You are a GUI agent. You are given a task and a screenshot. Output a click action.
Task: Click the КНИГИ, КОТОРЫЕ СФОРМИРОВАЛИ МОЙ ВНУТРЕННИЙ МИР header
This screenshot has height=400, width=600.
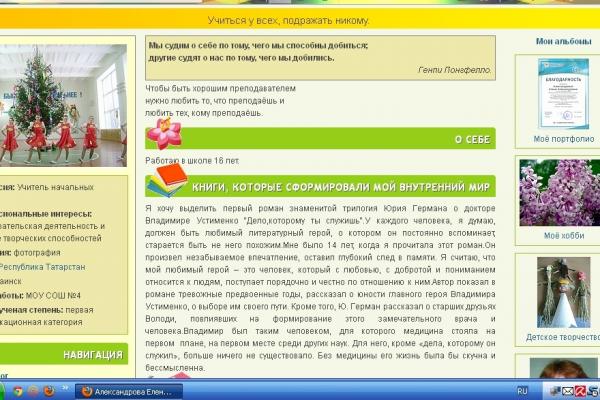click(320, 186)
